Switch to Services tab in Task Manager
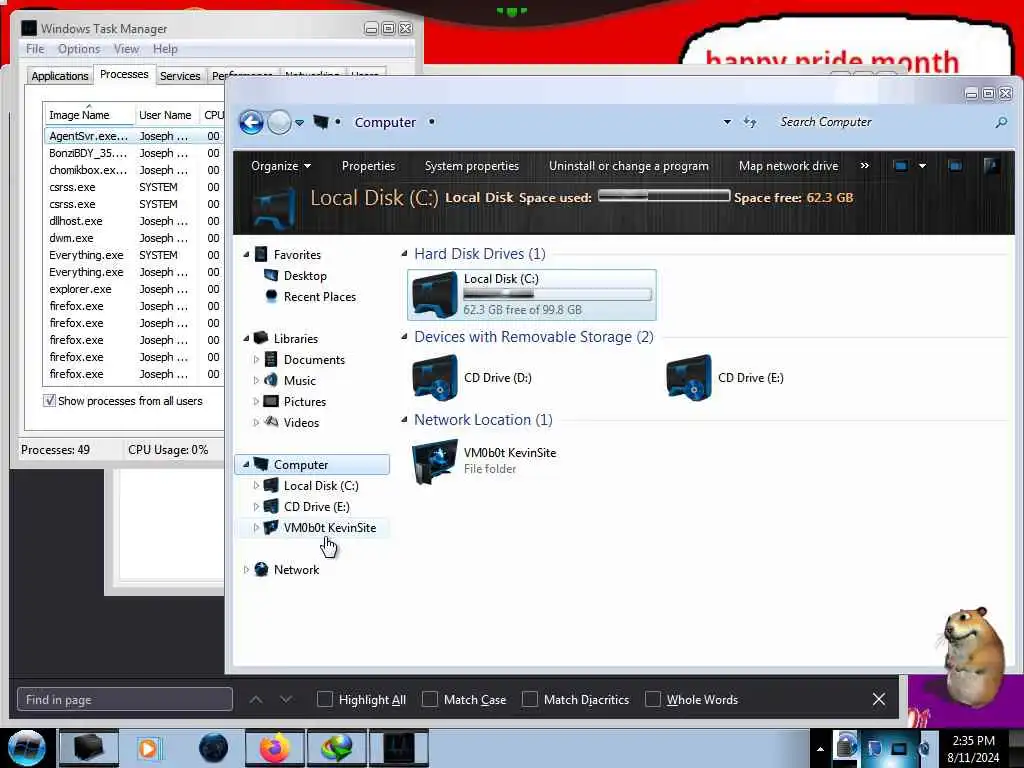 point(180,76)
